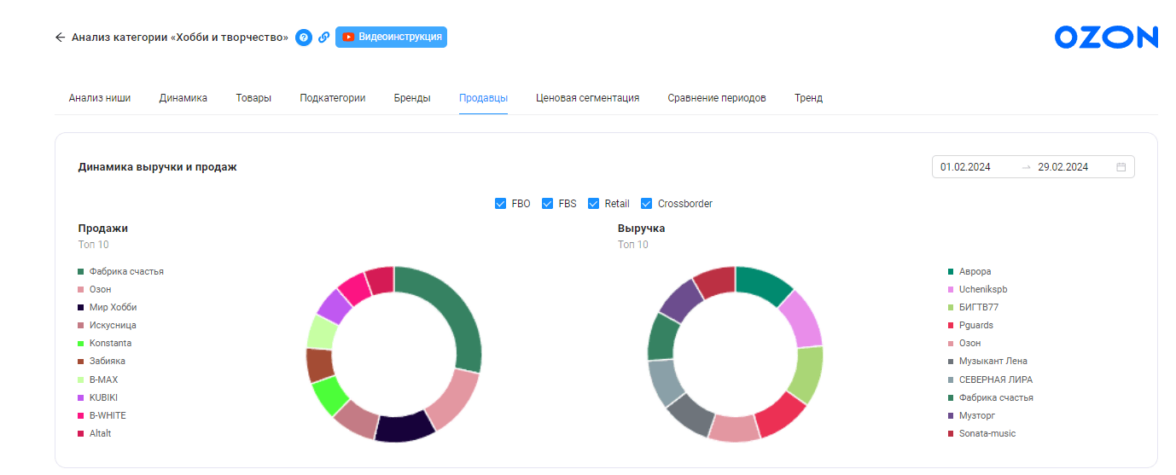This screenshot has height=475, width=1176.
Task: Toggle Забияка legend entry
Action: click(101, 361)
